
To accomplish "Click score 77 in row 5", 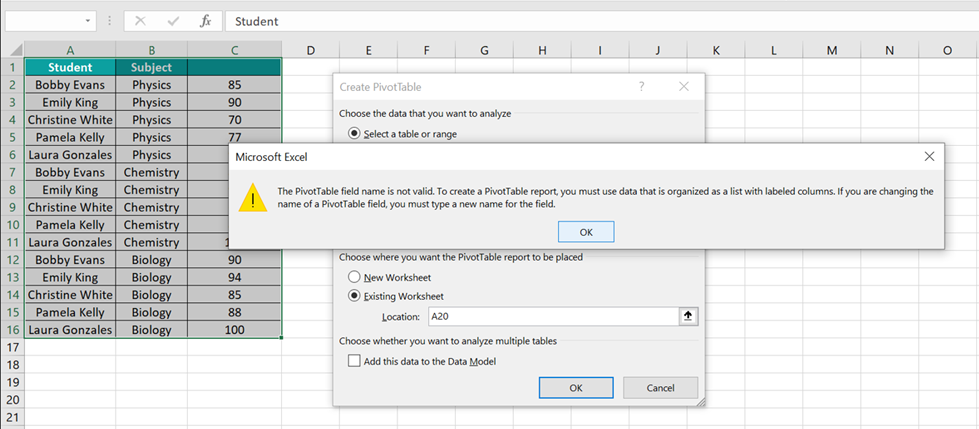I will pos(234,137).
